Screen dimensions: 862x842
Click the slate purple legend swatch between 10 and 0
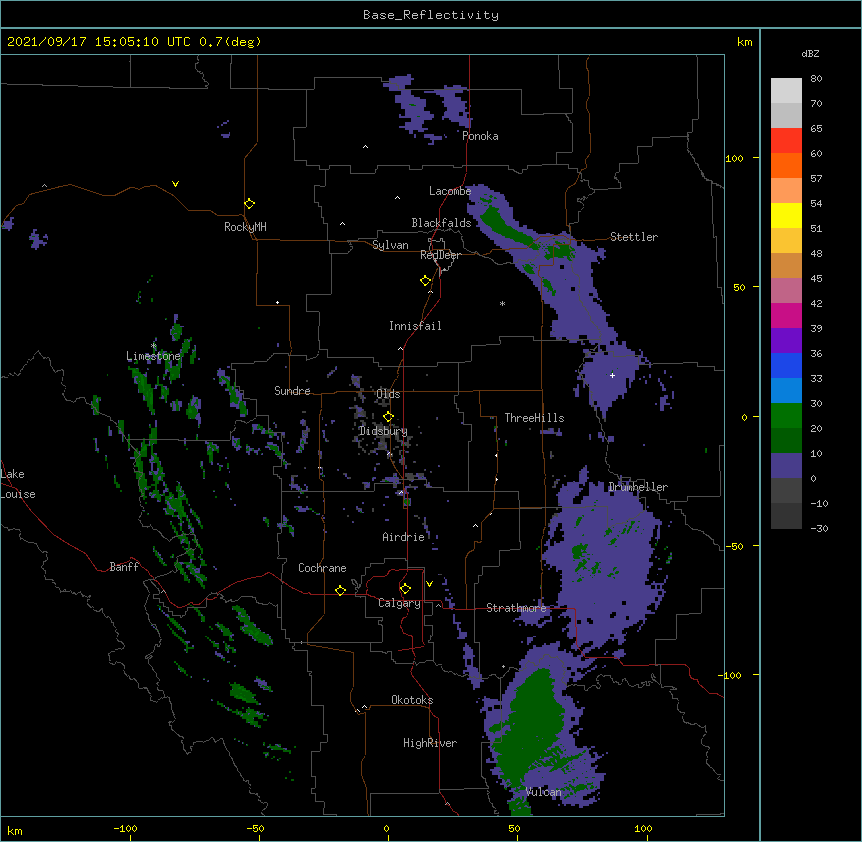(x=786, y=466)
